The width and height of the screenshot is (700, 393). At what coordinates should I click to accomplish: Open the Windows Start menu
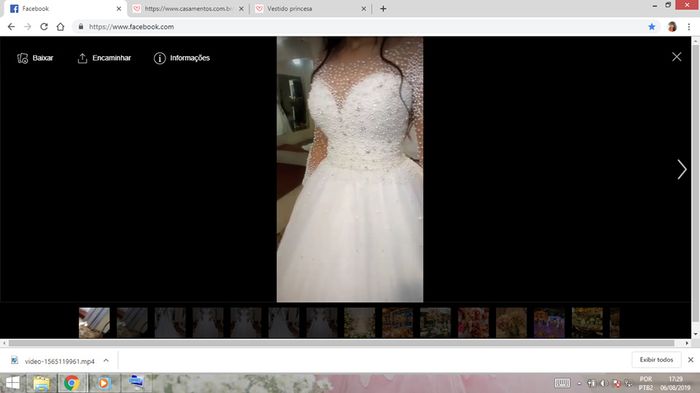(12, 383)
